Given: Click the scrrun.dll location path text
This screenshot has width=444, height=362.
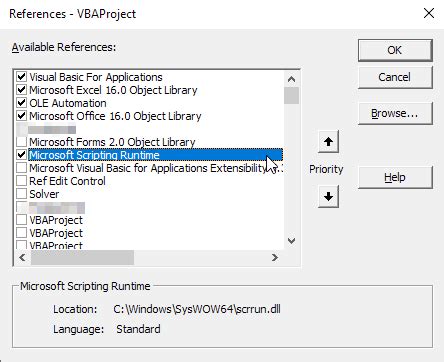Looking at the screenshot, I should pos(197,309).
